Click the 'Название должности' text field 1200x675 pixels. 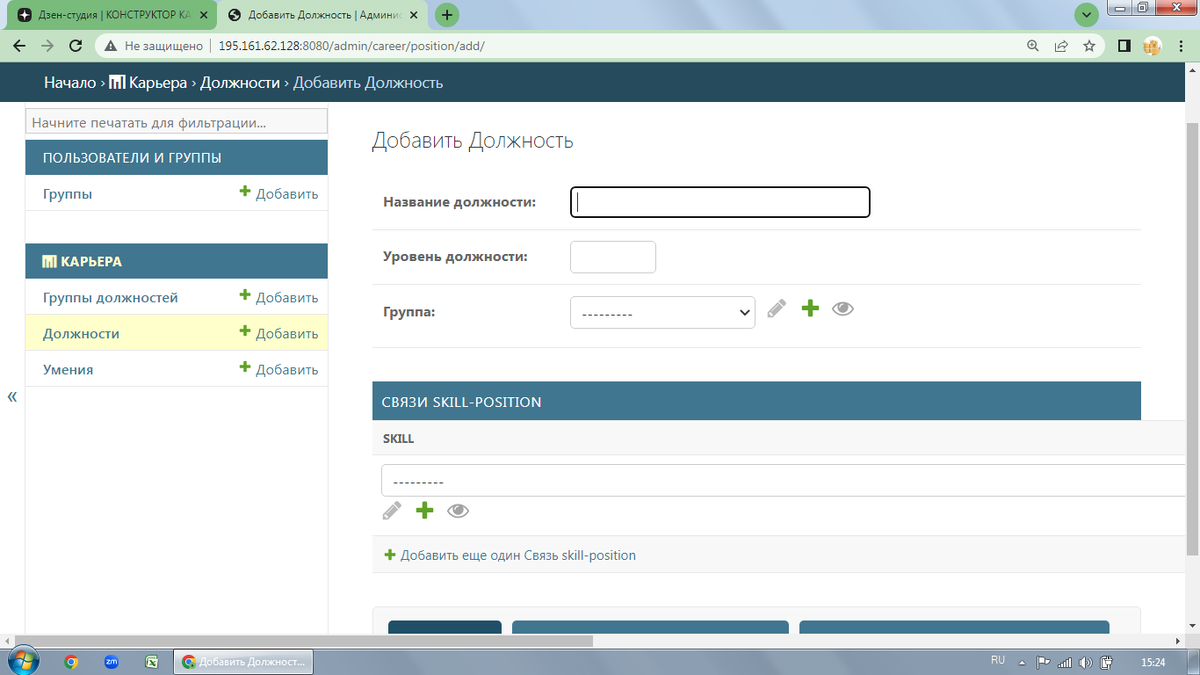720,202
